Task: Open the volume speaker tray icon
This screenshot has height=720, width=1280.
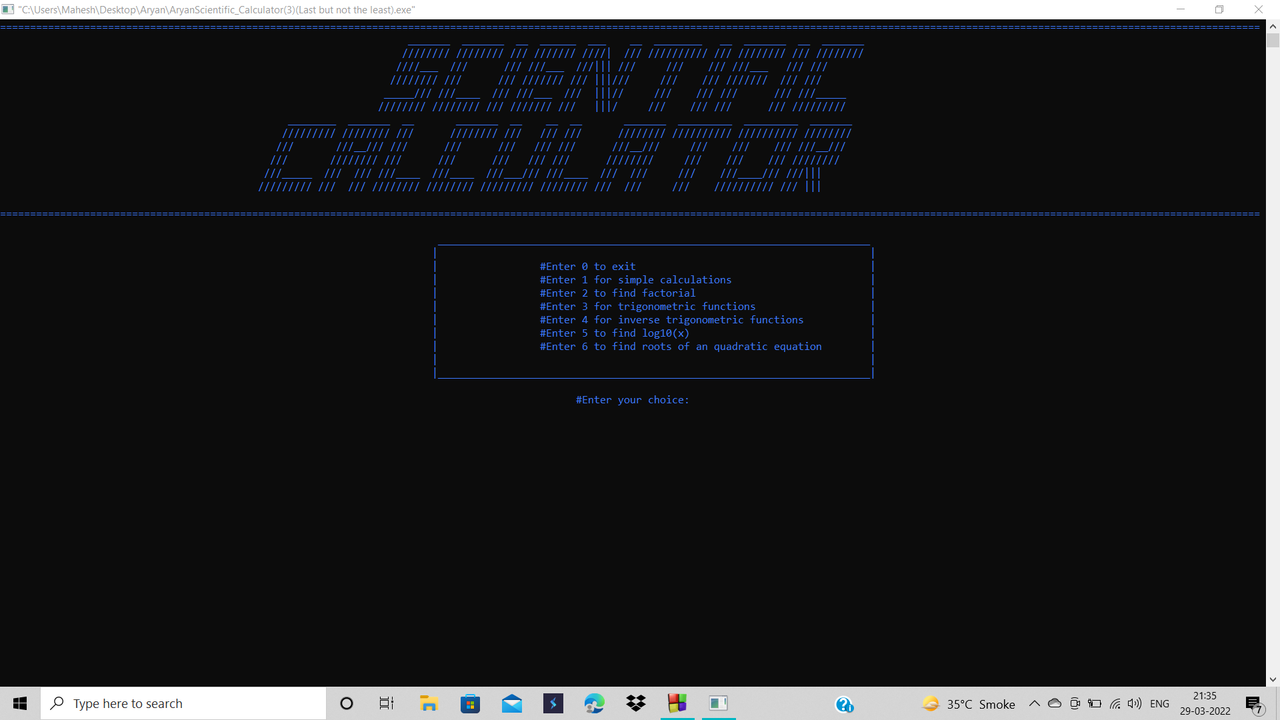Action: pos(1134,704)
